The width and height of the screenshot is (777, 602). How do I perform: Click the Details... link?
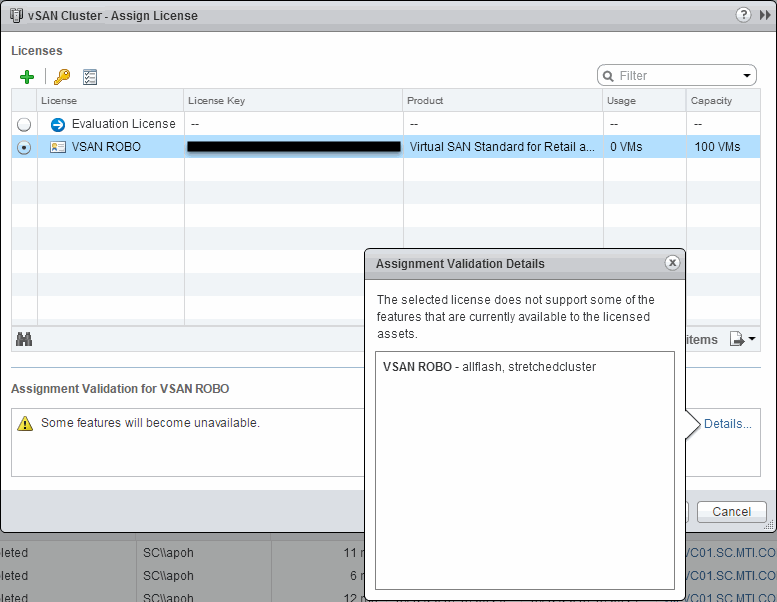[727, 424]
